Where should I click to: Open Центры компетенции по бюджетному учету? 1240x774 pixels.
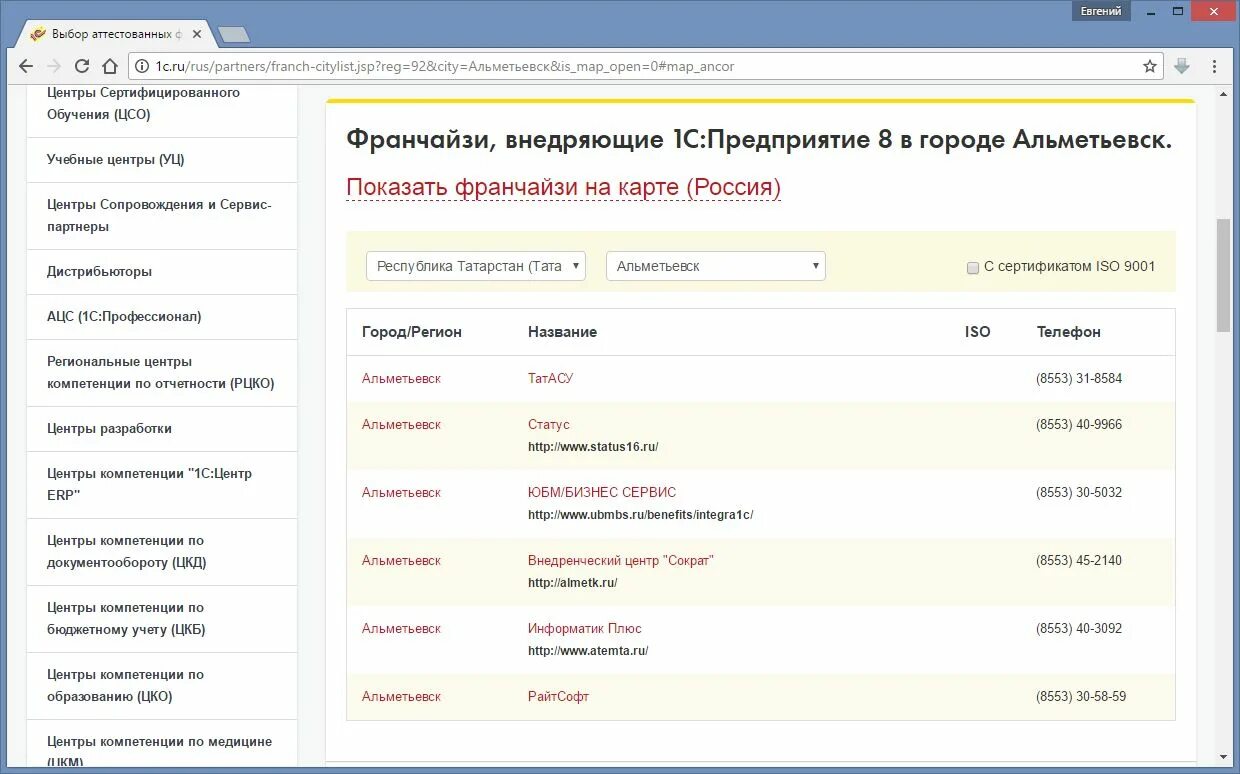point(162,619)
